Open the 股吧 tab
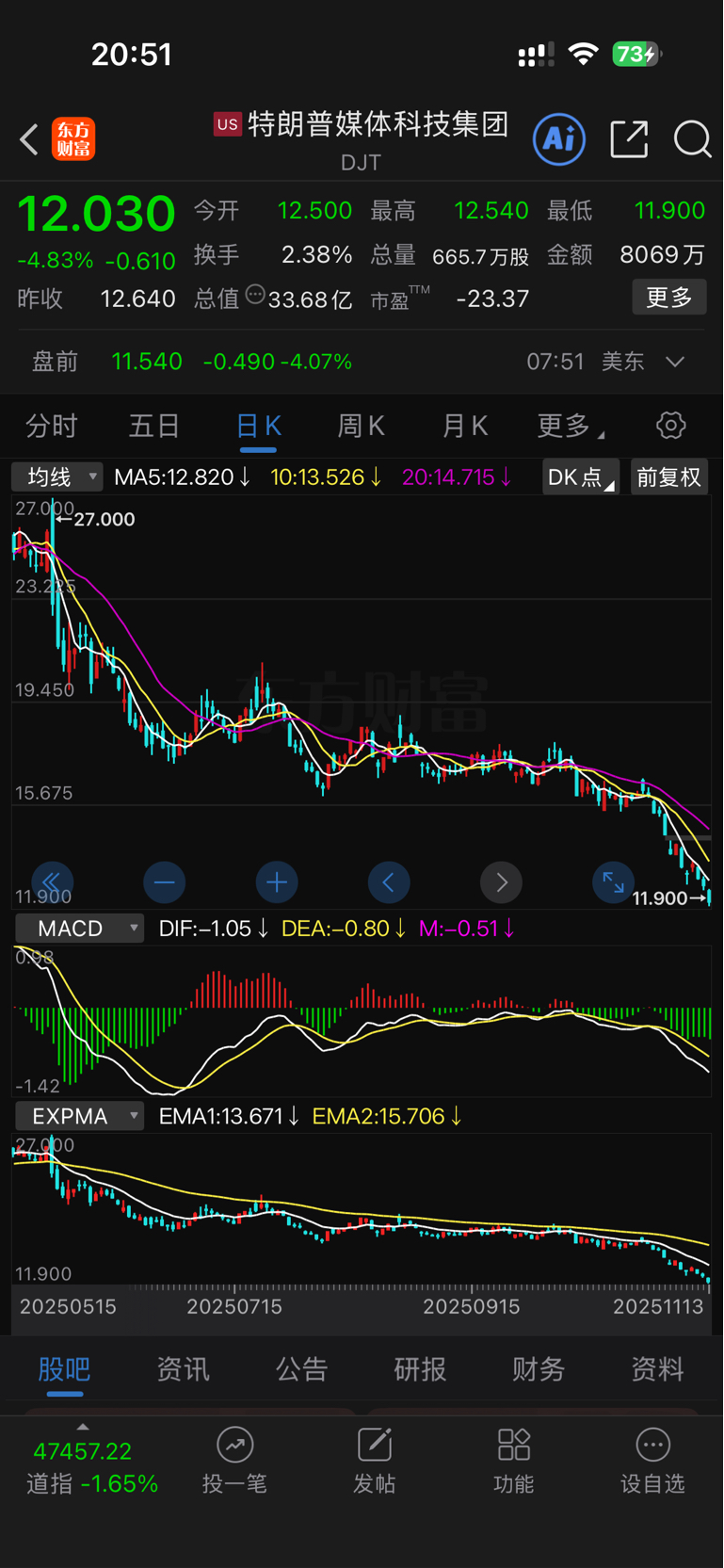Screen dimensions: 724x1568 (x=64, y=1369)
